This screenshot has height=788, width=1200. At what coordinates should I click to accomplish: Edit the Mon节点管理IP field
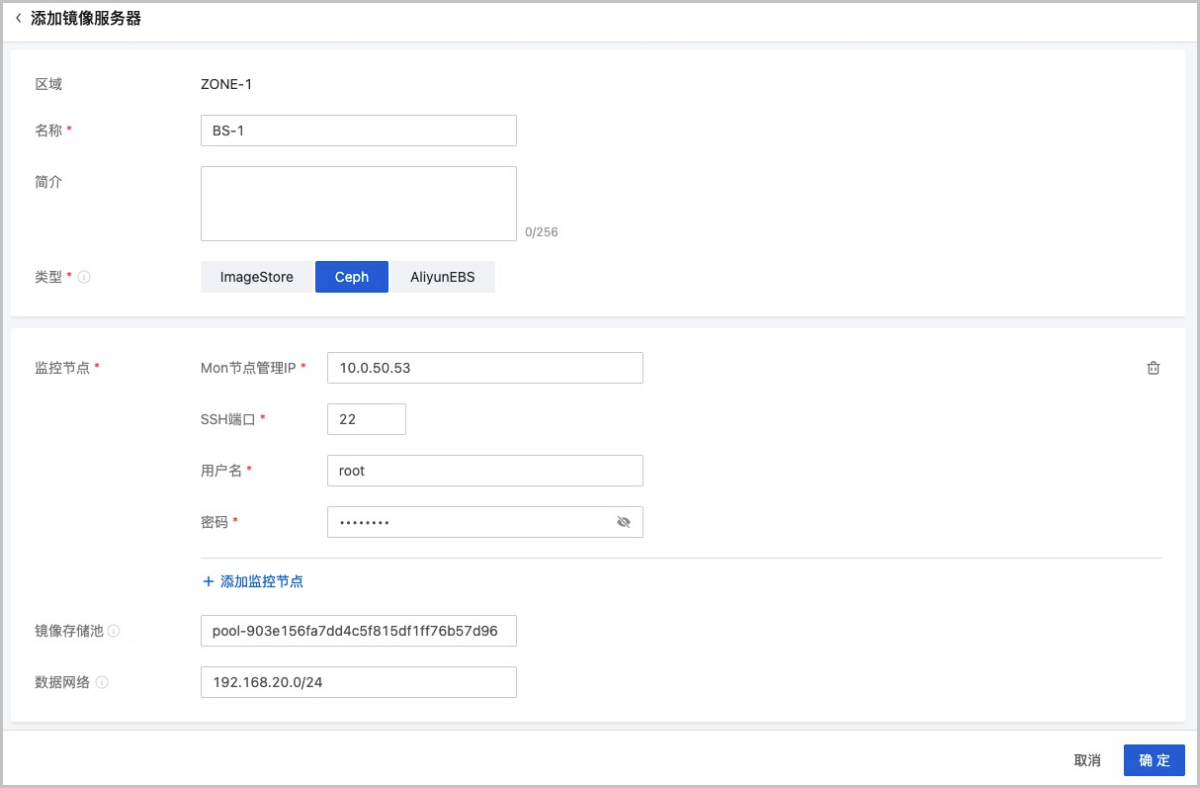[x=484, y=368]
